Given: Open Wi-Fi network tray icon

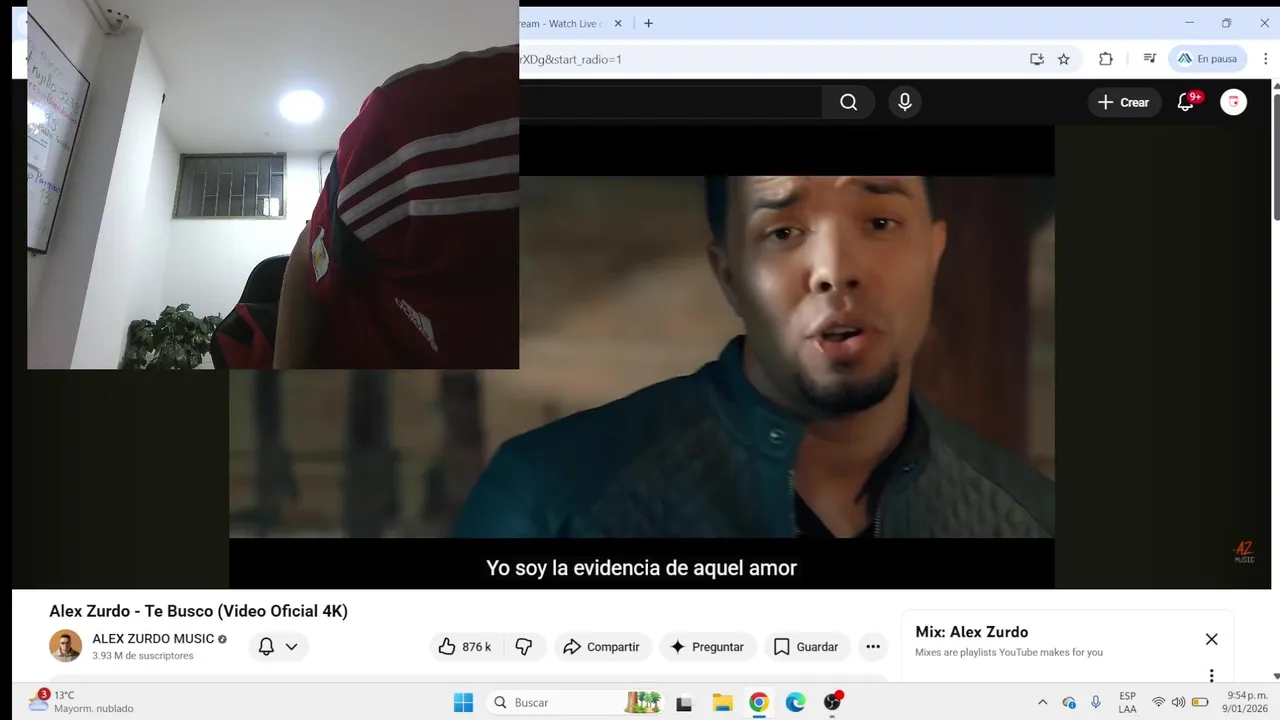Looking at the screenshot, I should [x=1158, y=703].
